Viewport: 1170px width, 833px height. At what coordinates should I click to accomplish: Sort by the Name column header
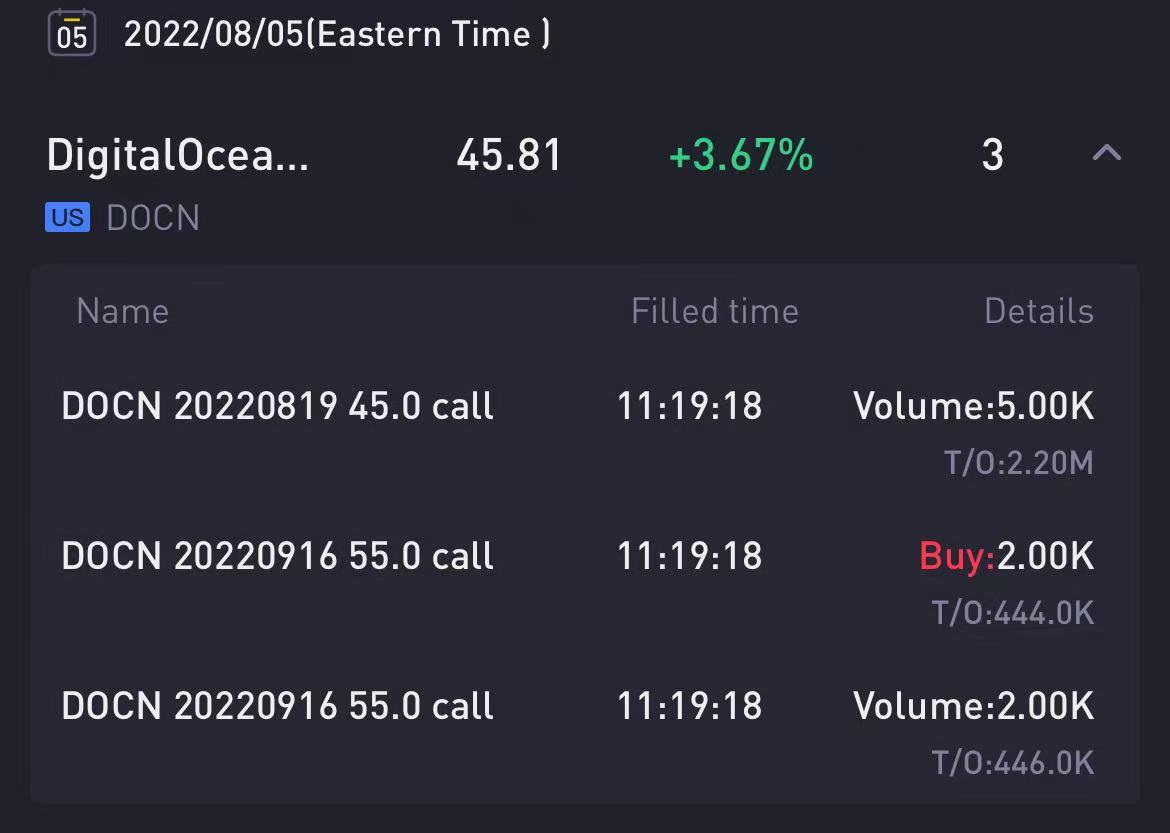tap(122, 311)
